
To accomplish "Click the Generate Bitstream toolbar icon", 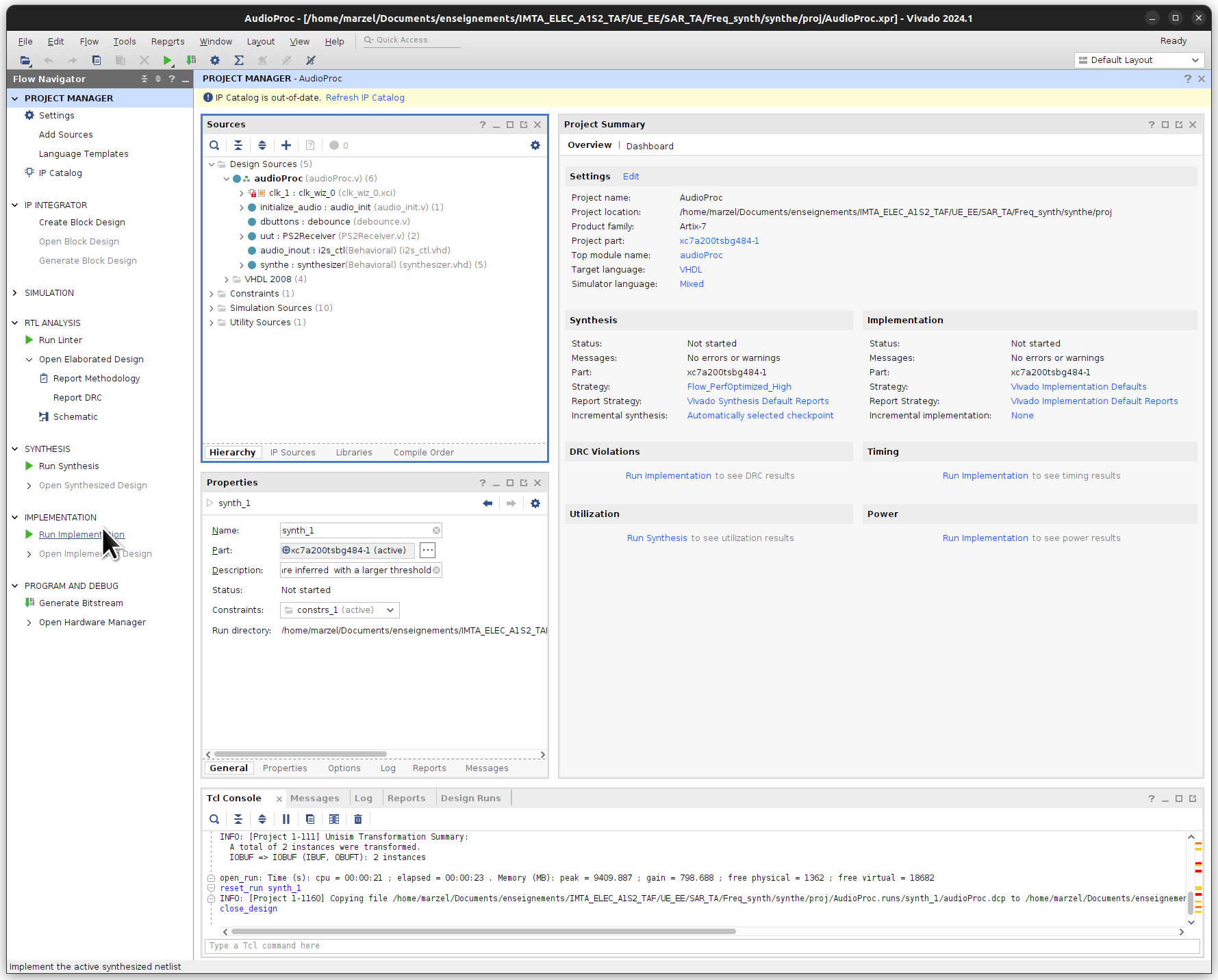I will pos(191,60).
